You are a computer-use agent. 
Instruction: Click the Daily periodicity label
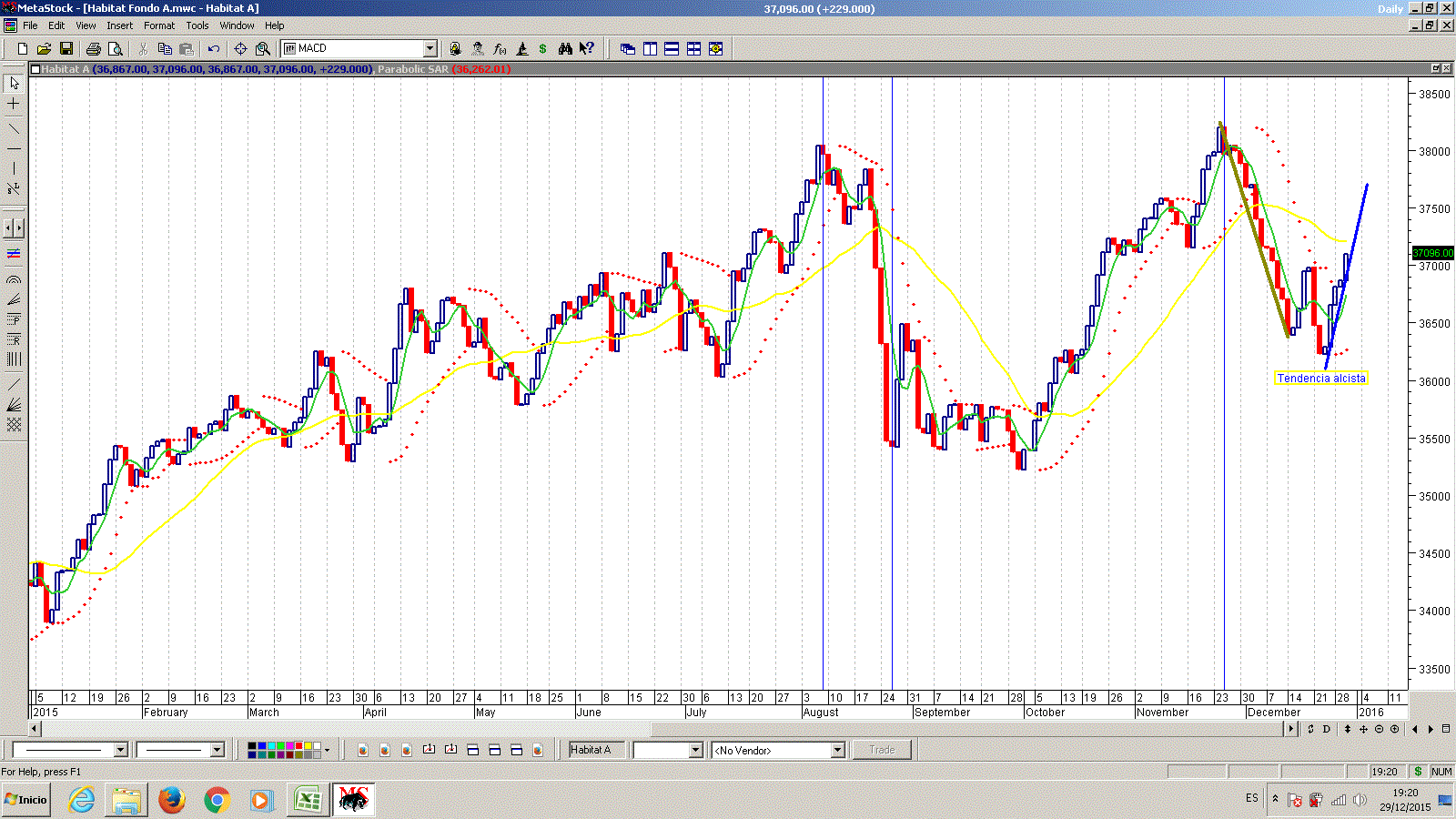[x=1390, y=9]
